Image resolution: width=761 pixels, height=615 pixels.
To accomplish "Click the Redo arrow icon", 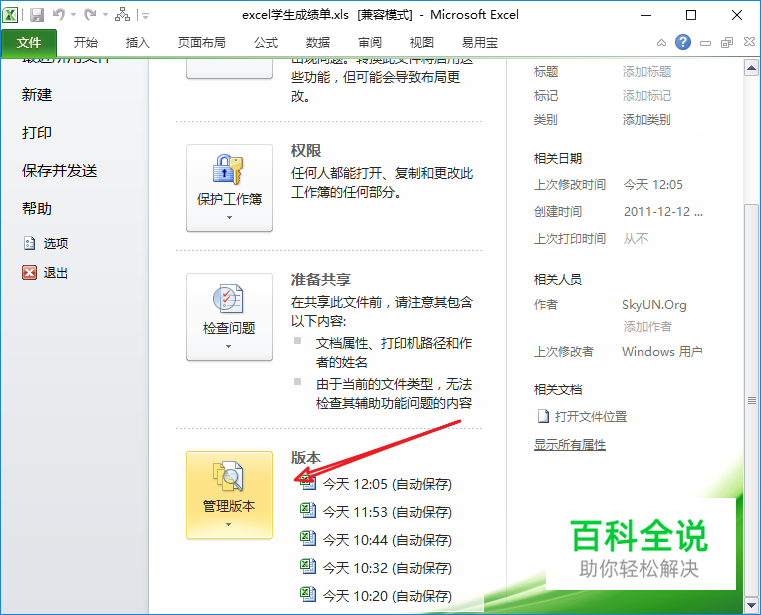I will pyautogui.click(x=90, y=15).
